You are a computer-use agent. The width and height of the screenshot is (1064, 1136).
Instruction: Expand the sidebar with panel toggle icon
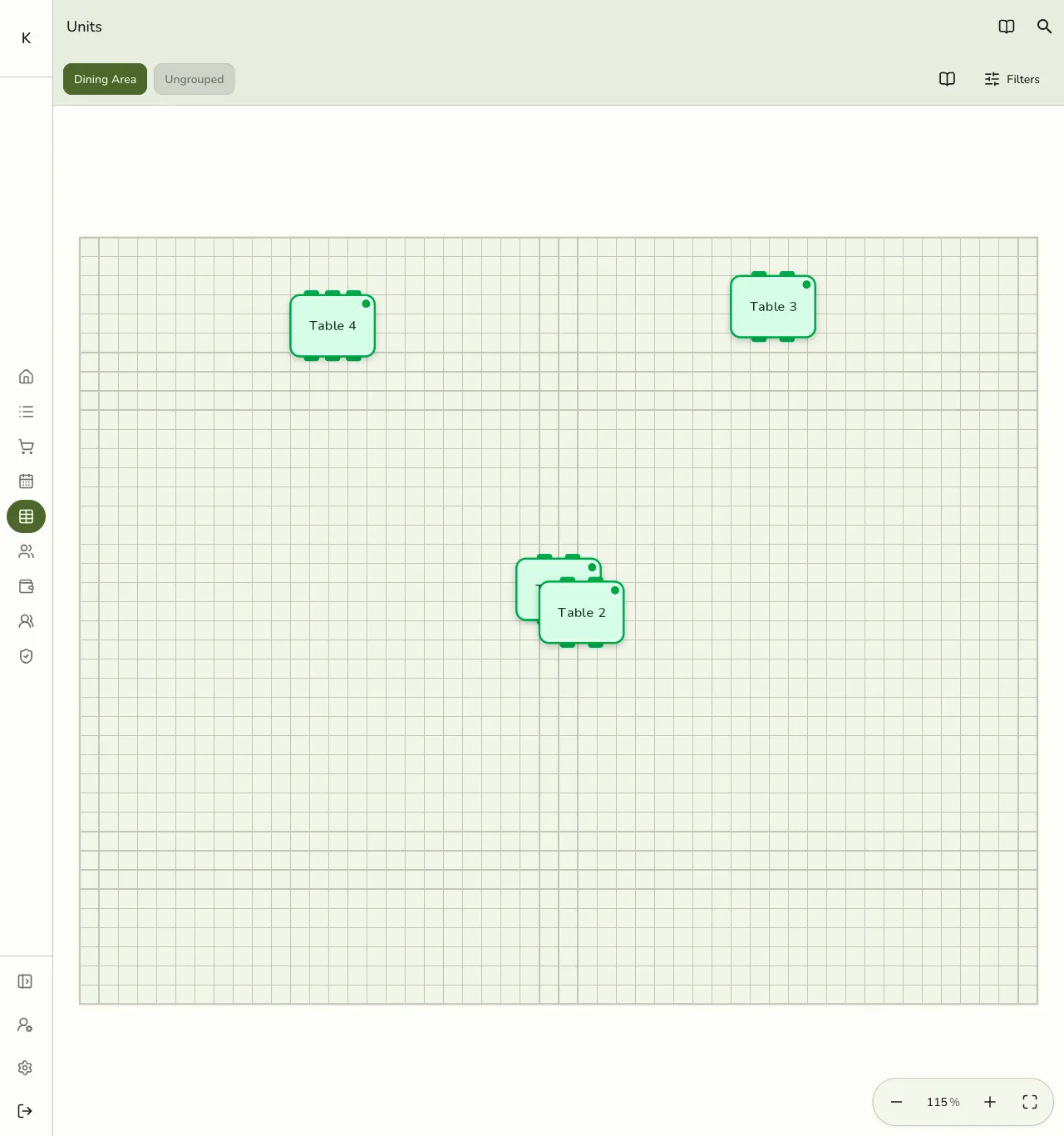coord(25,981)
